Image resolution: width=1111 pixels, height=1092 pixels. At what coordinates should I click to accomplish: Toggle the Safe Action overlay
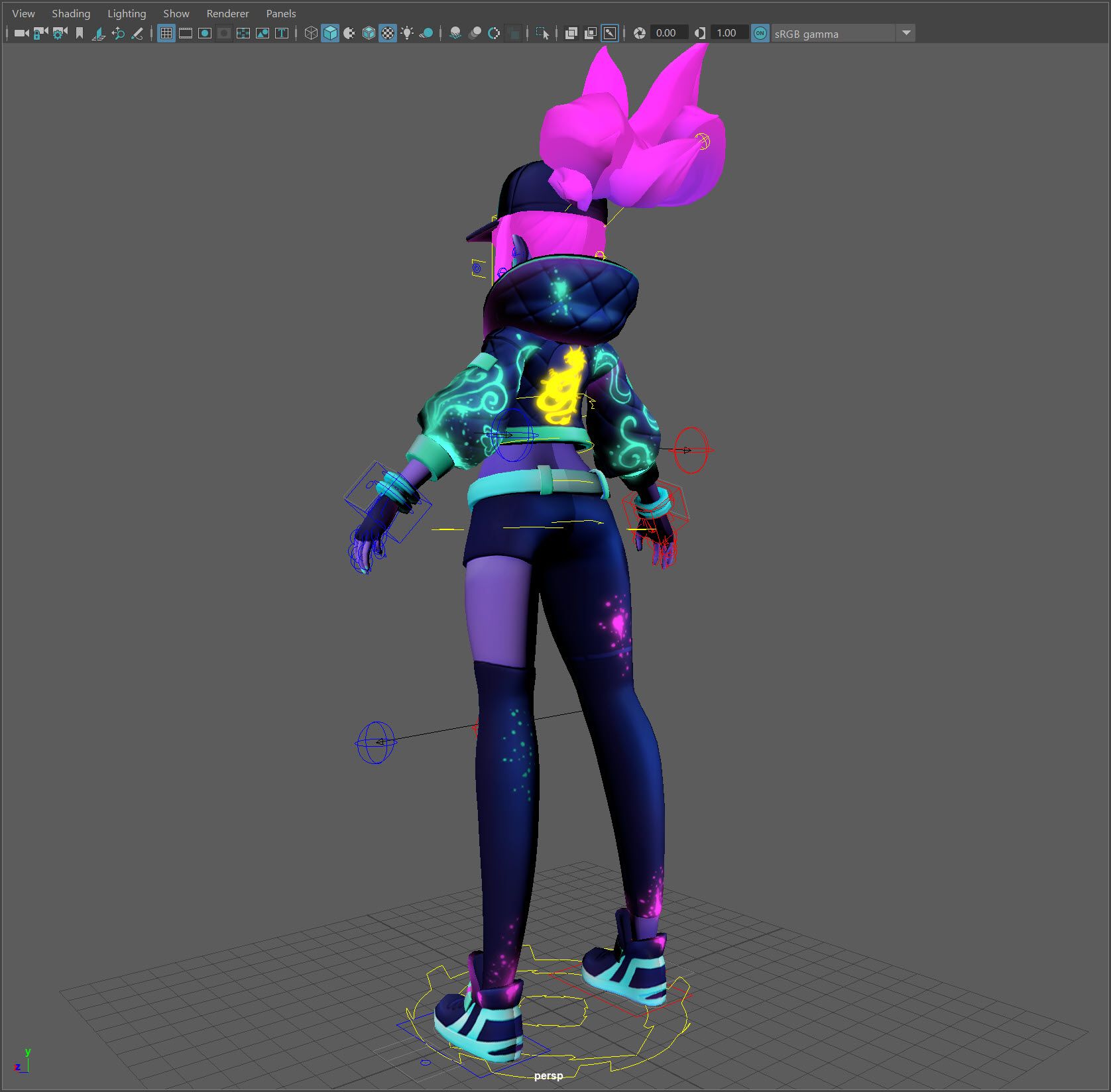263,33
